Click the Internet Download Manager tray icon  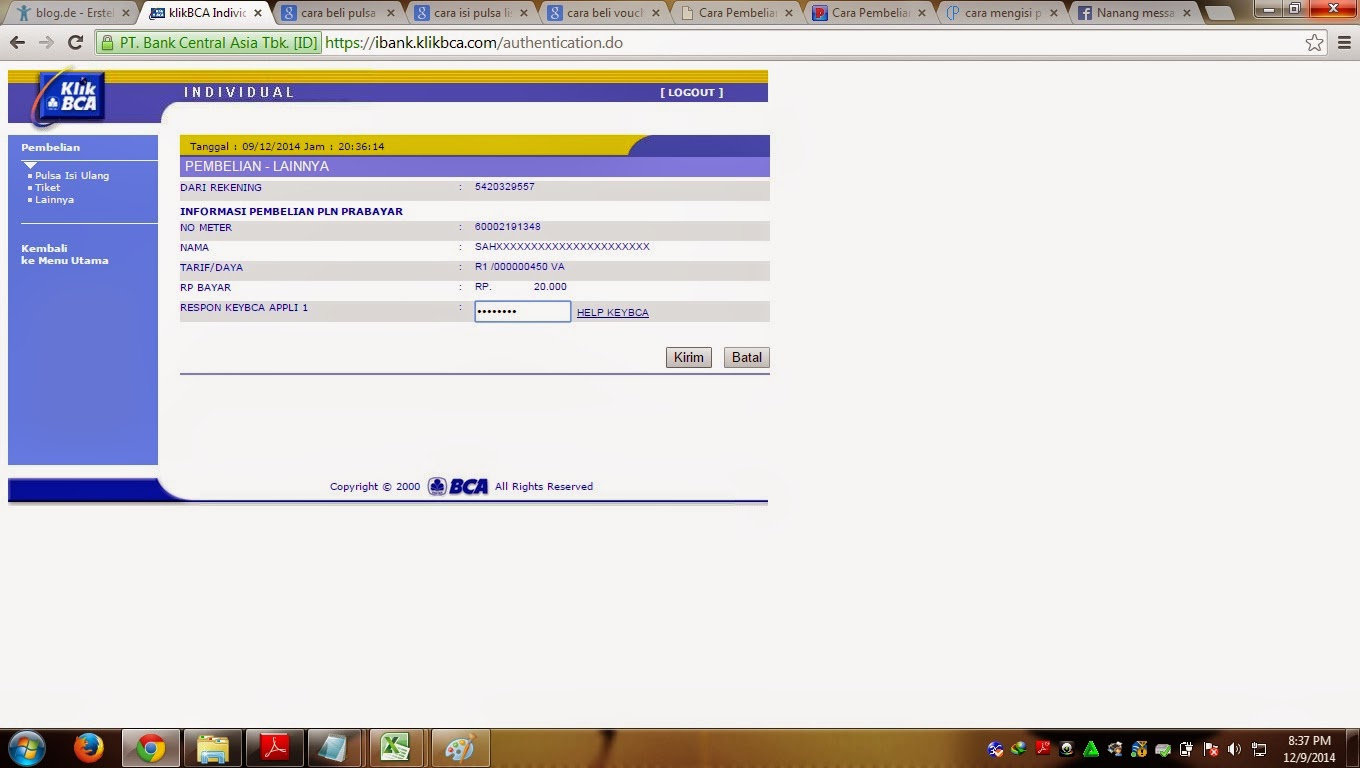[1019, 748]
